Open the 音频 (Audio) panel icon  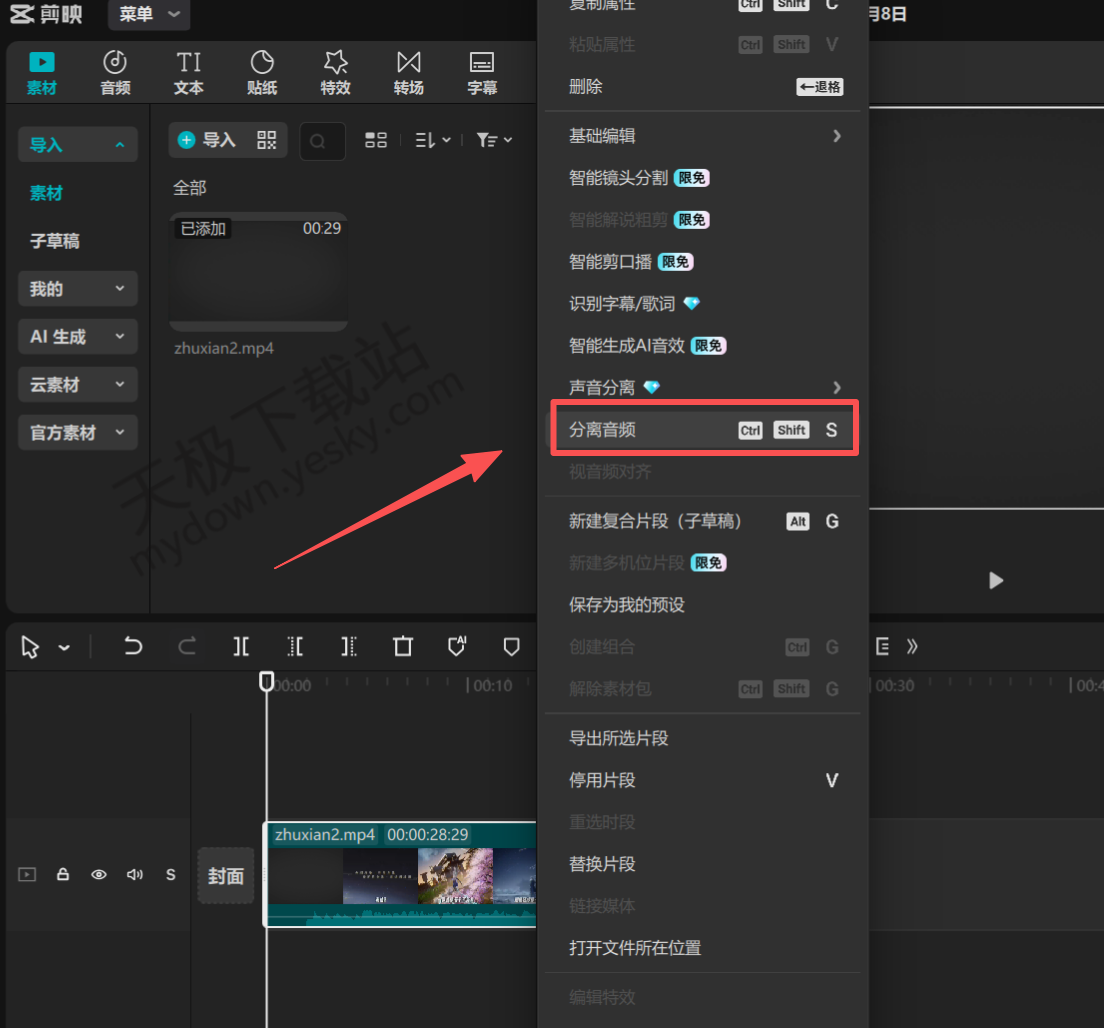(115, 72)
